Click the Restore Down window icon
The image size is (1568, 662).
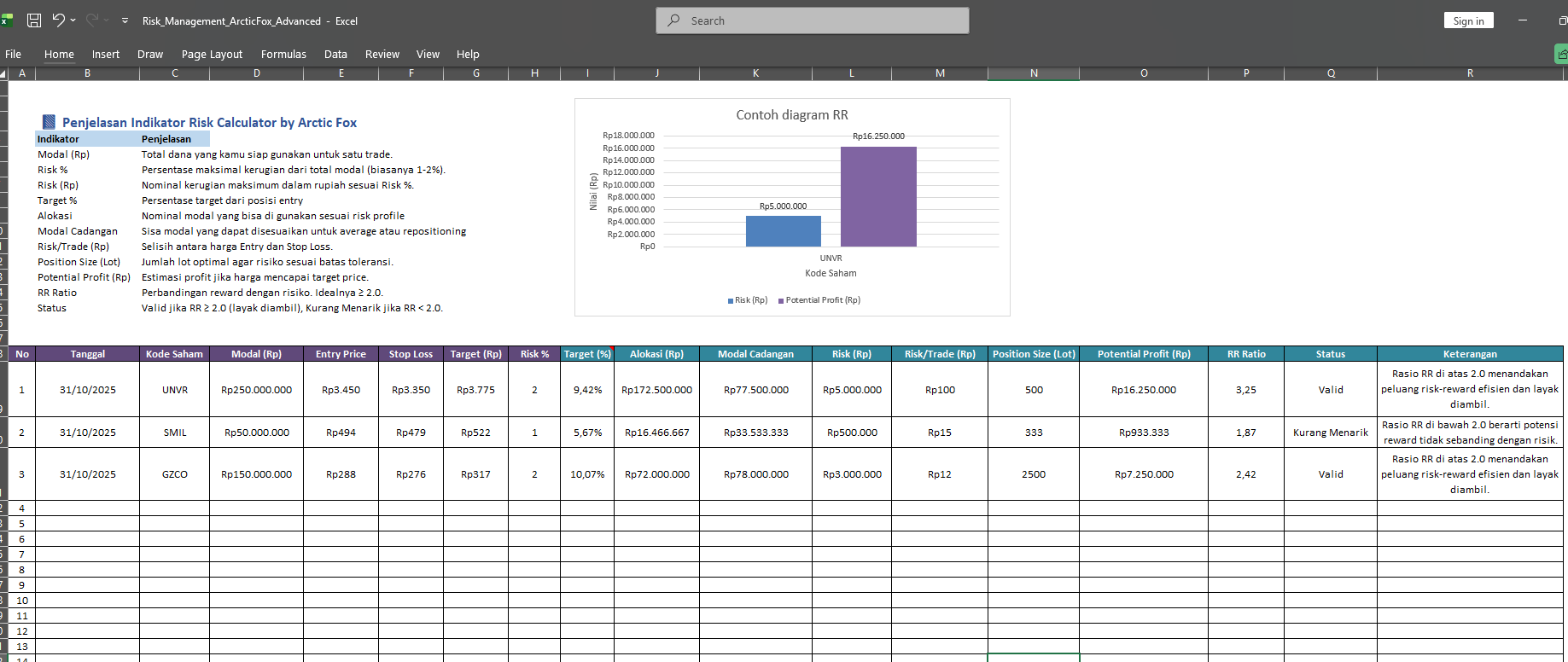point(1561,20)
